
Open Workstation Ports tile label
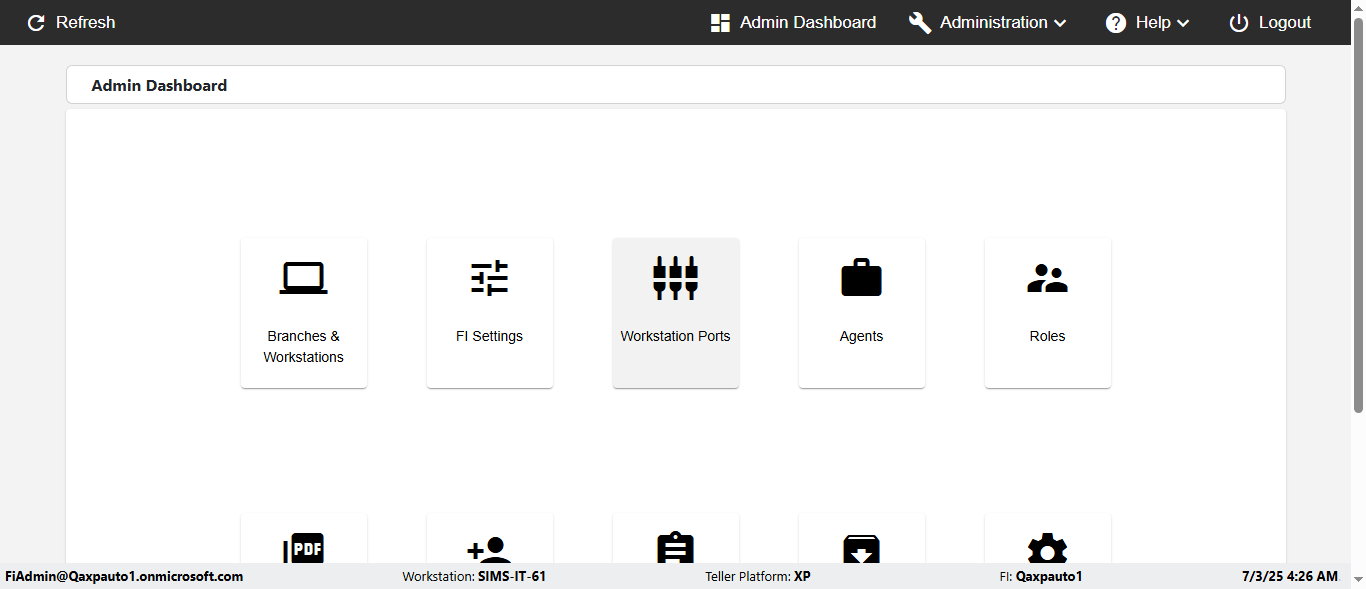click(x=676, y=336)
